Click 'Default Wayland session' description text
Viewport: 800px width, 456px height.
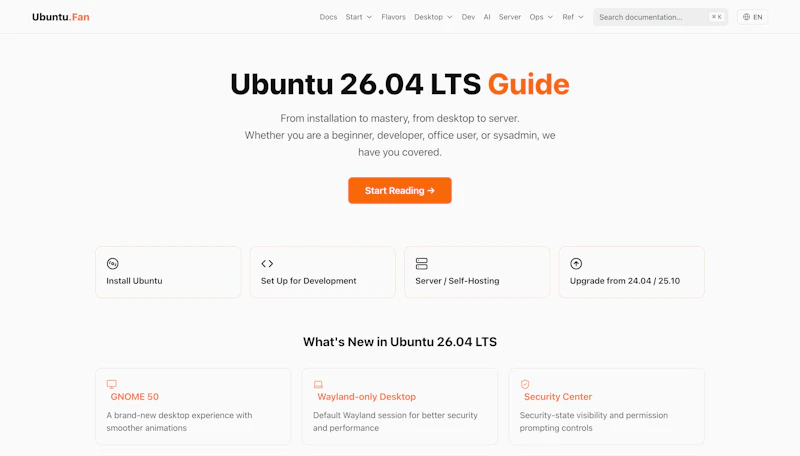point(395,421)
